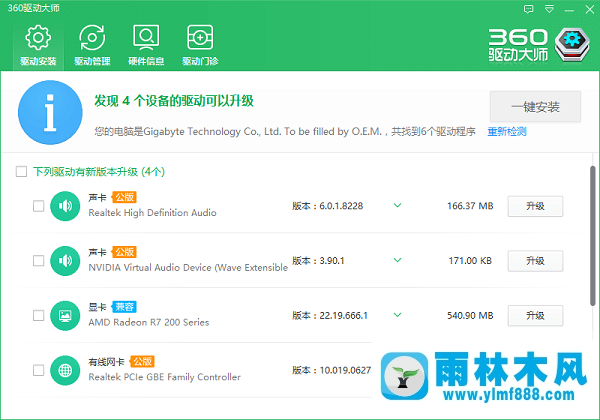The width and height of the screenshot is (600, 420).
Task: Click the AMD Radeon R7 200 Series name
Action: [149, 322]
